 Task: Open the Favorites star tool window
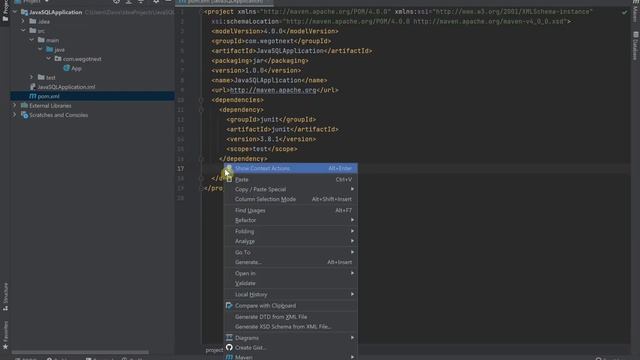click(x=5, y=336)
